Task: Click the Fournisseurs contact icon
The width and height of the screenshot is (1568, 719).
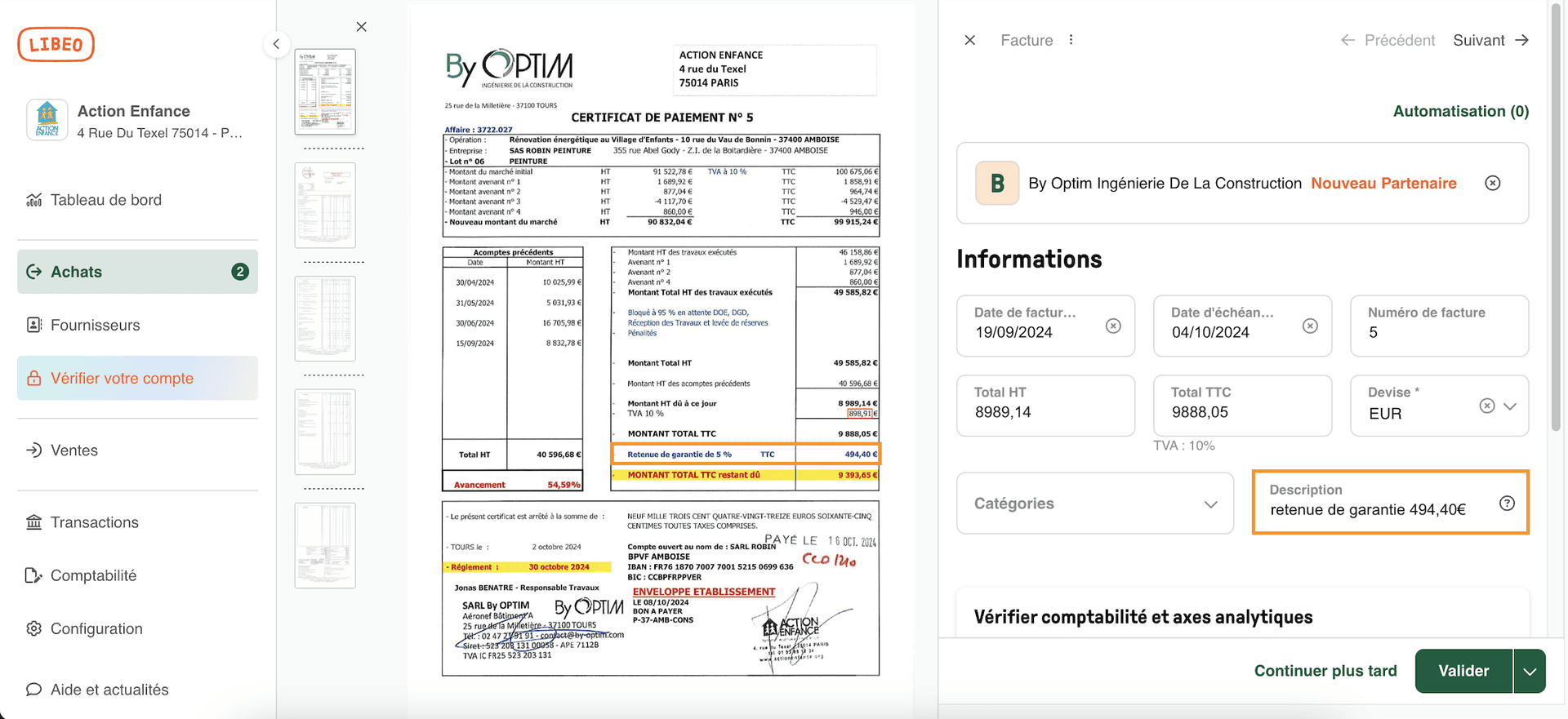Action: [x=33, y=325]
